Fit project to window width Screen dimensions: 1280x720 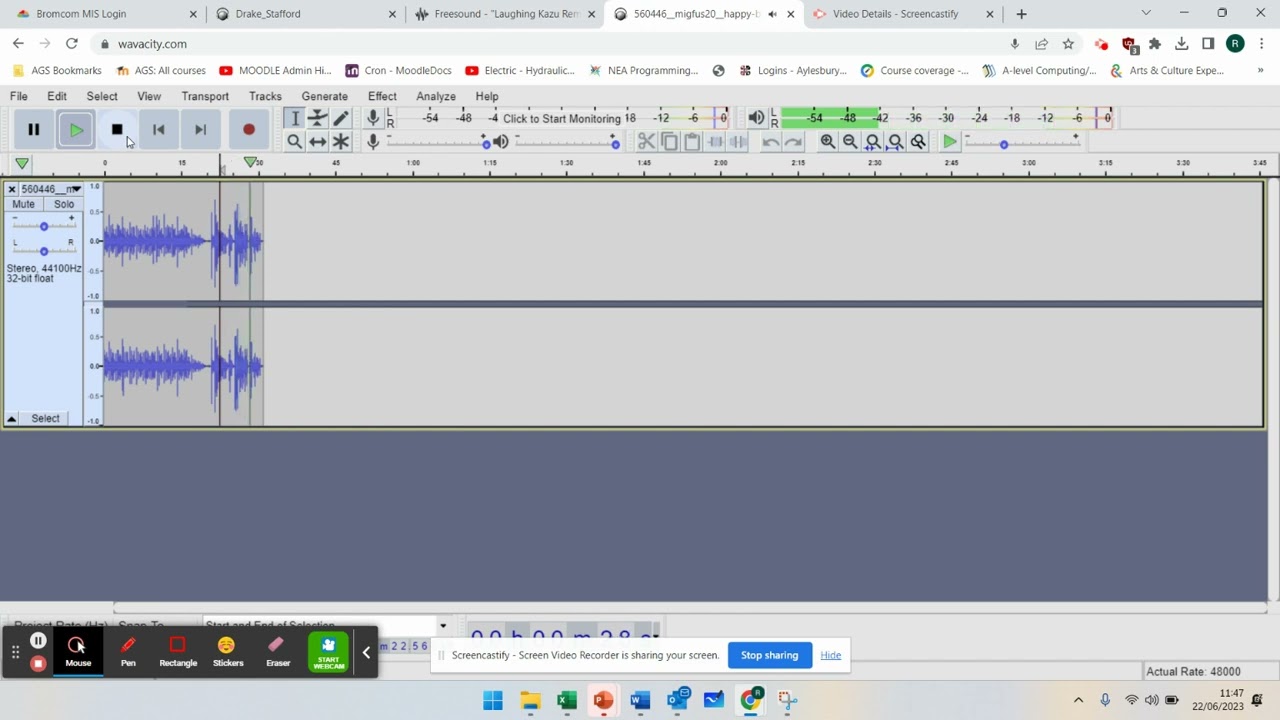895,142
